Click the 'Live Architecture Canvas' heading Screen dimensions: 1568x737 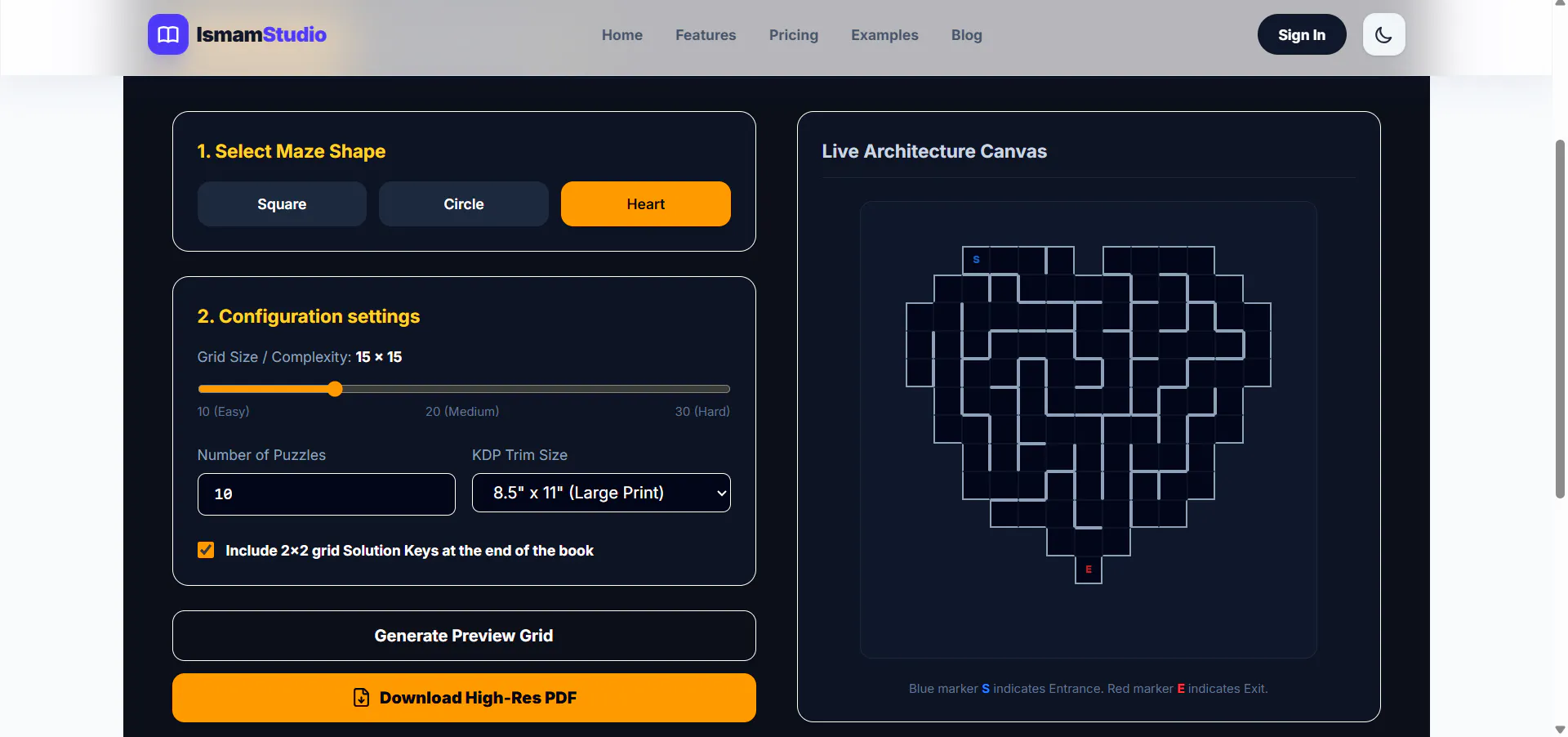coord(934,151)
